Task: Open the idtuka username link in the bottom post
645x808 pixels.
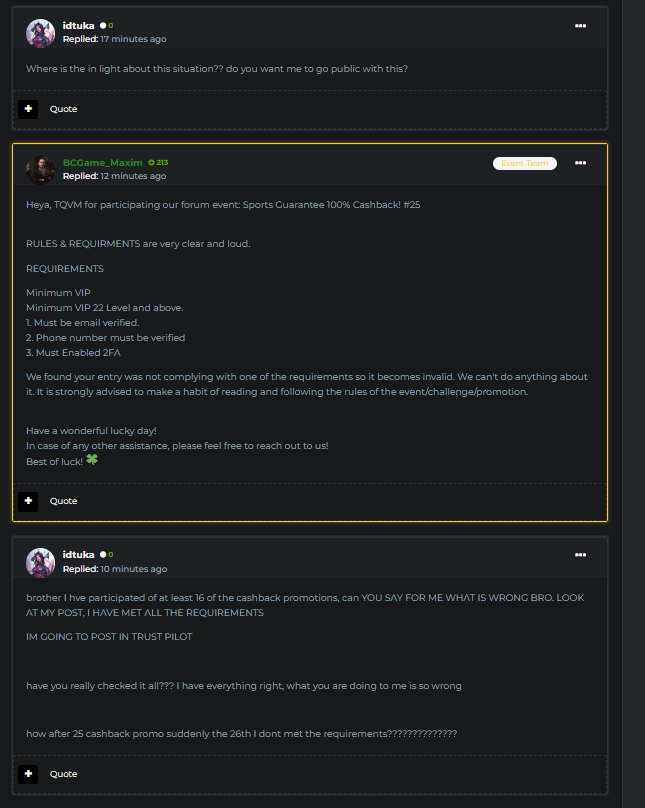Action: coord(78,554)
